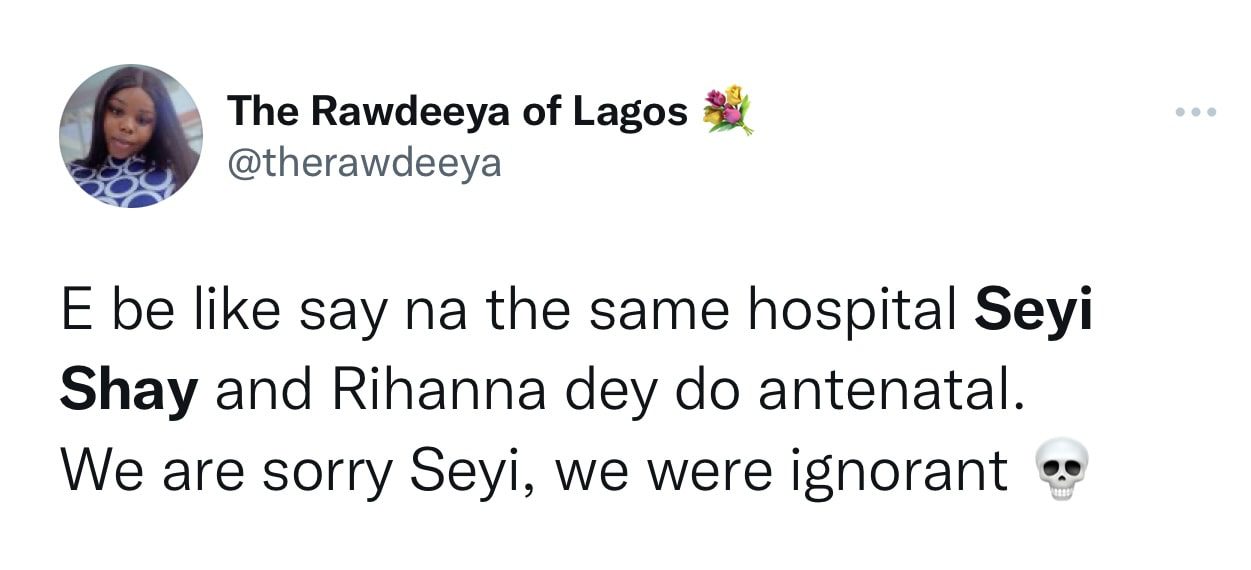
Task: Open the three-dot more options menu
Action: coord(1195,112)
